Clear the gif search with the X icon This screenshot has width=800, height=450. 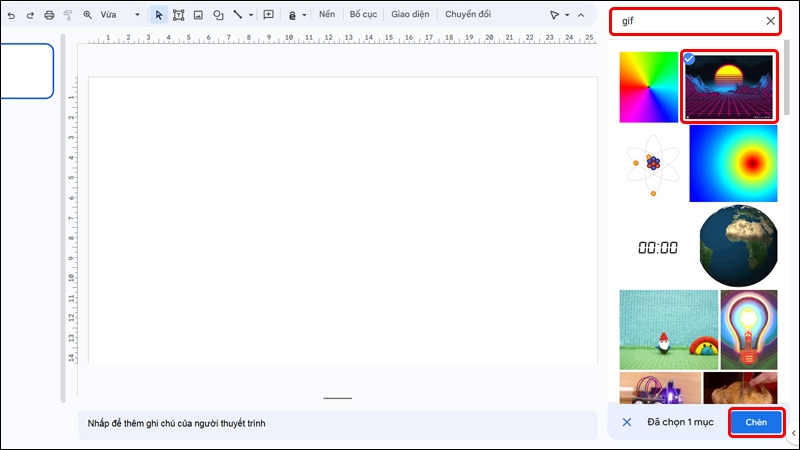click(770, 21)
